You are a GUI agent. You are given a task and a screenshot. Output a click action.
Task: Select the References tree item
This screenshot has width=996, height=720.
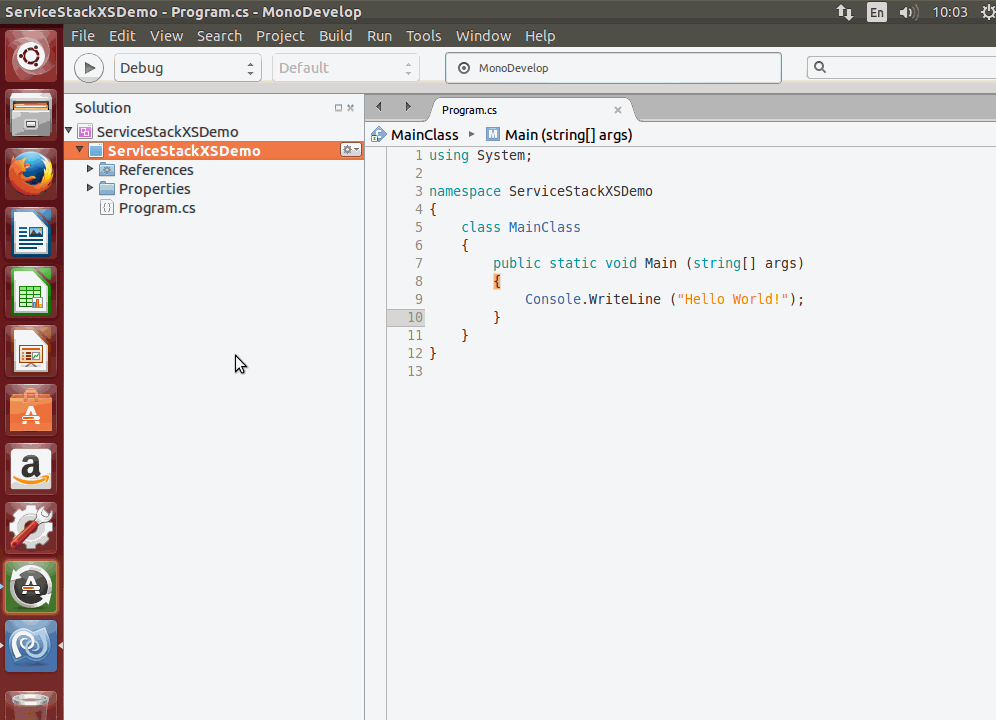pos(156,170)
